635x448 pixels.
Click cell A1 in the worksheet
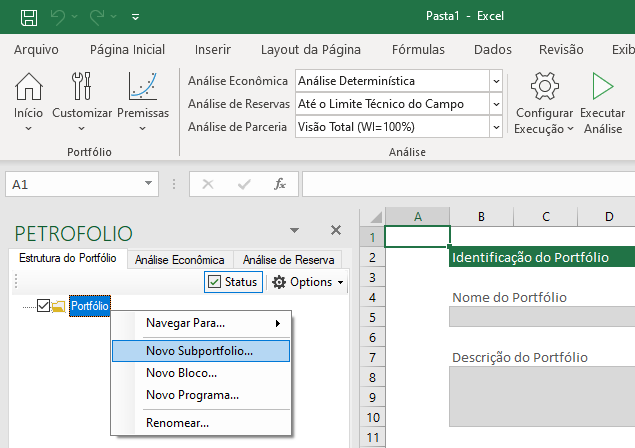(418, 237)
